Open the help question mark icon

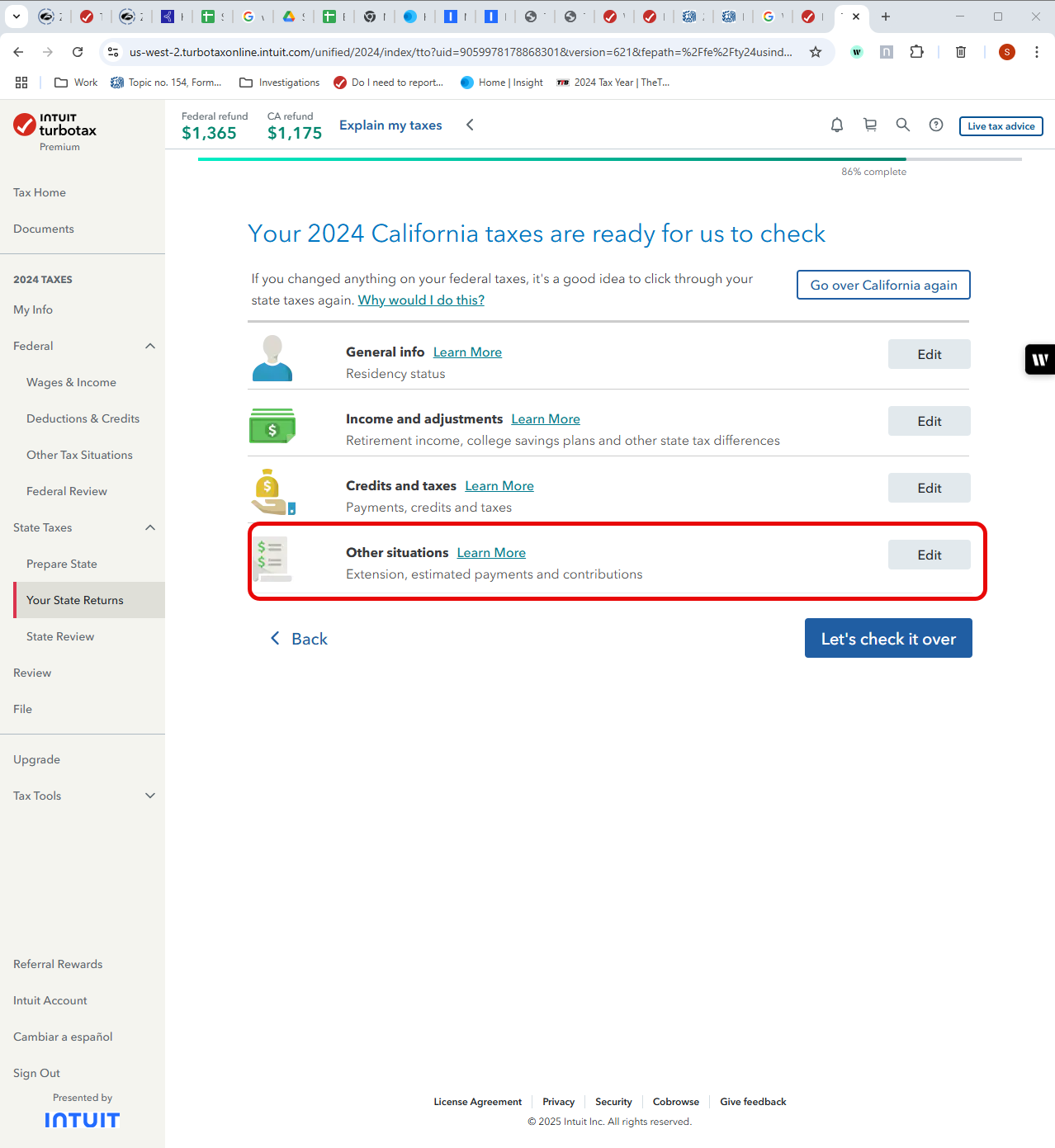[x=936, y=125]
